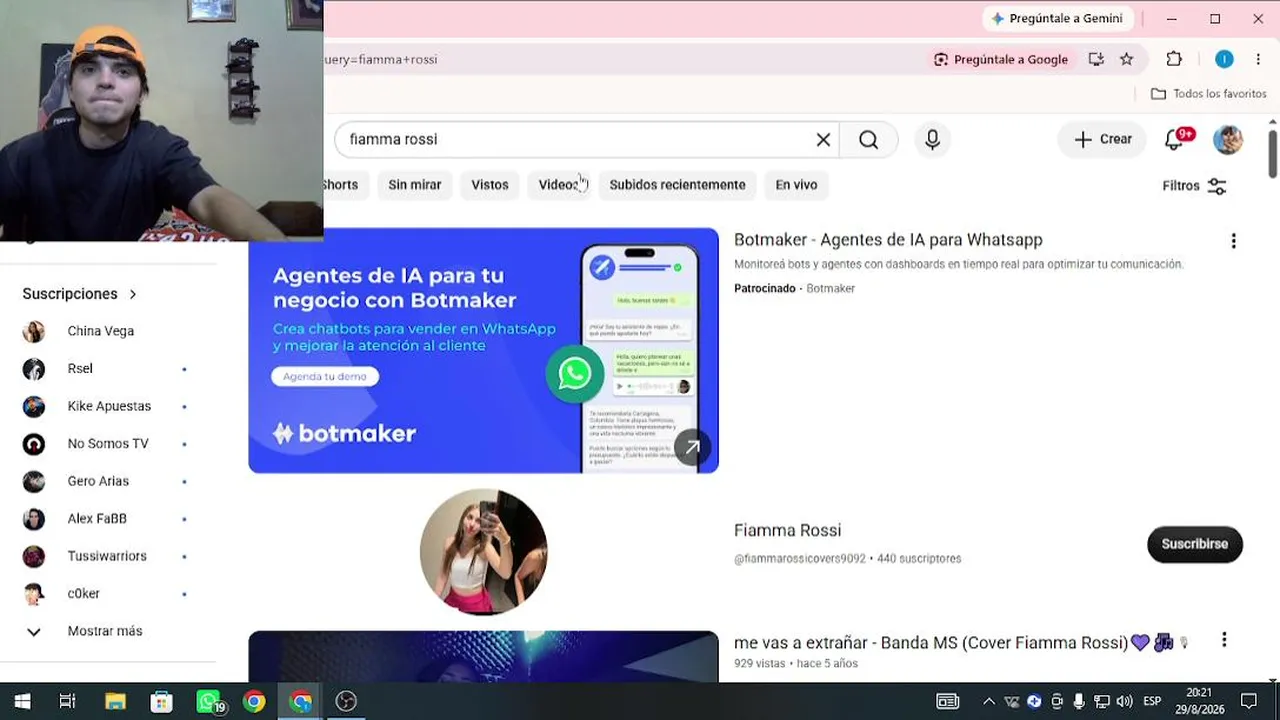Click the install app icon in address bar
Image resolution: width=1280 pixels, height=720 pixels.
1096,59
